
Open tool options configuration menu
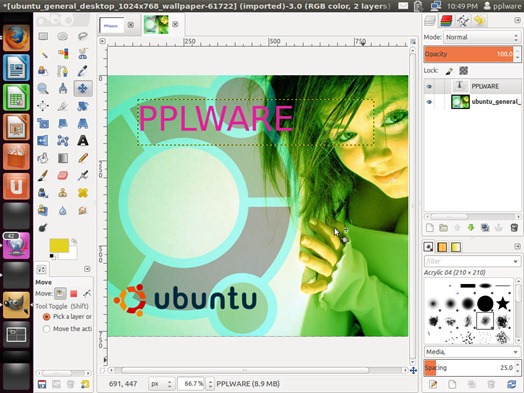click(x=87, y=269)
